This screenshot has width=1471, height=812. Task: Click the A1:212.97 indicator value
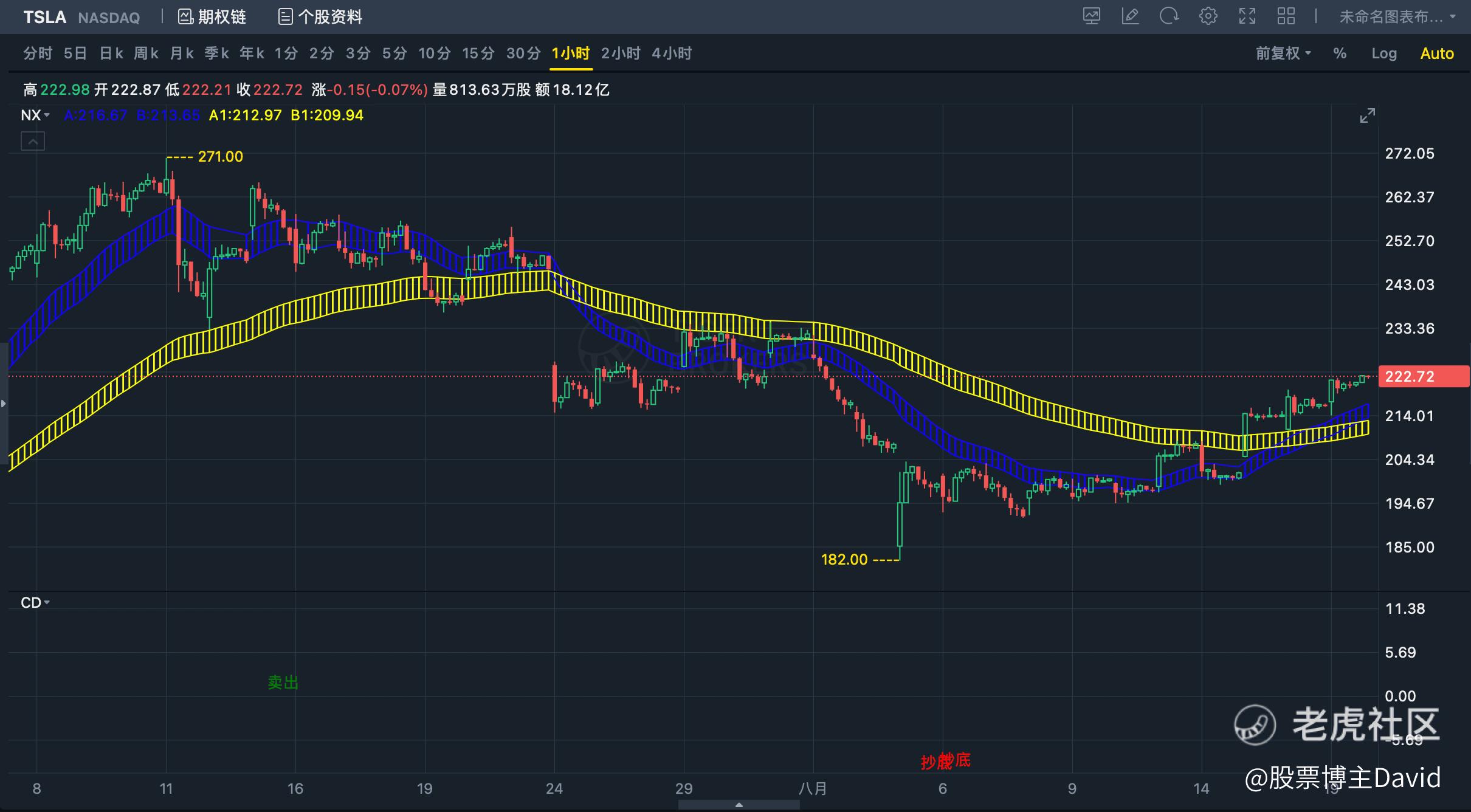(x=246, y=115)
